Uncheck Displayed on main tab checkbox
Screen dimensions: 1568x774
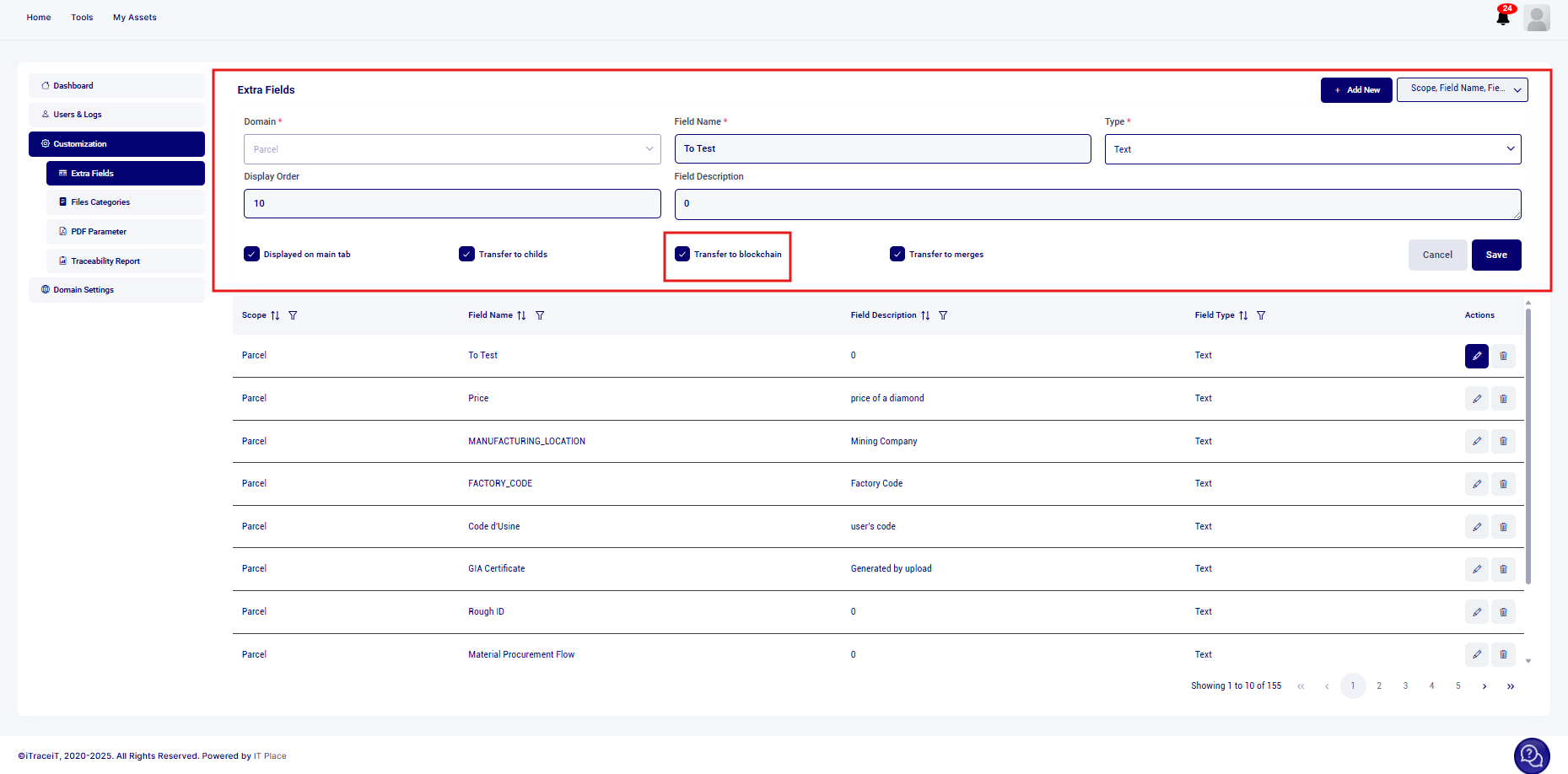pos(251,255)
